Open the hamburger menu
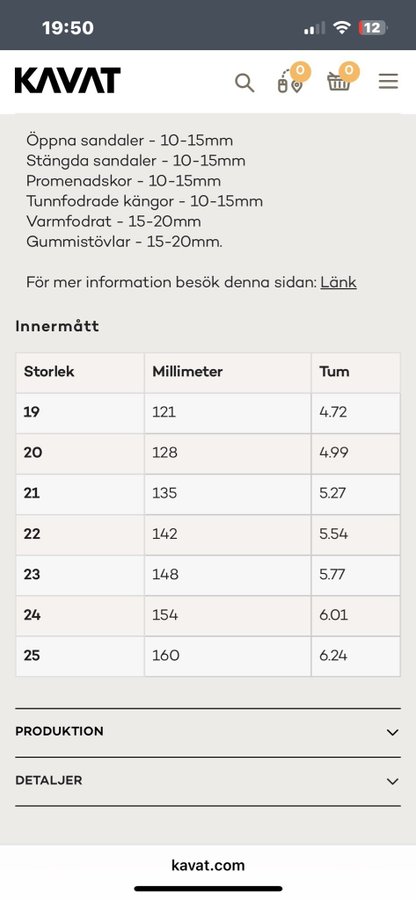Viewport: 416px width, 900px height. tap(388, 82)
